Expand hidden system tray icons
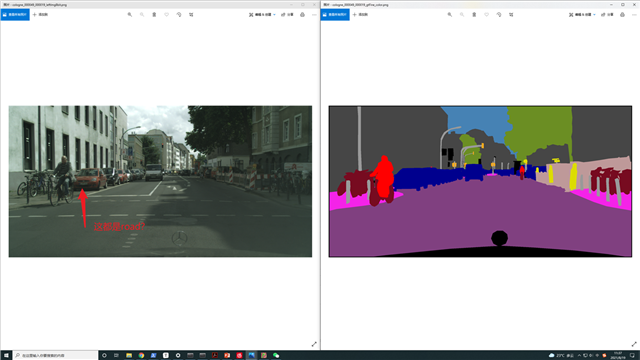Viewport: 640px width, 360px height. (579, 356)
